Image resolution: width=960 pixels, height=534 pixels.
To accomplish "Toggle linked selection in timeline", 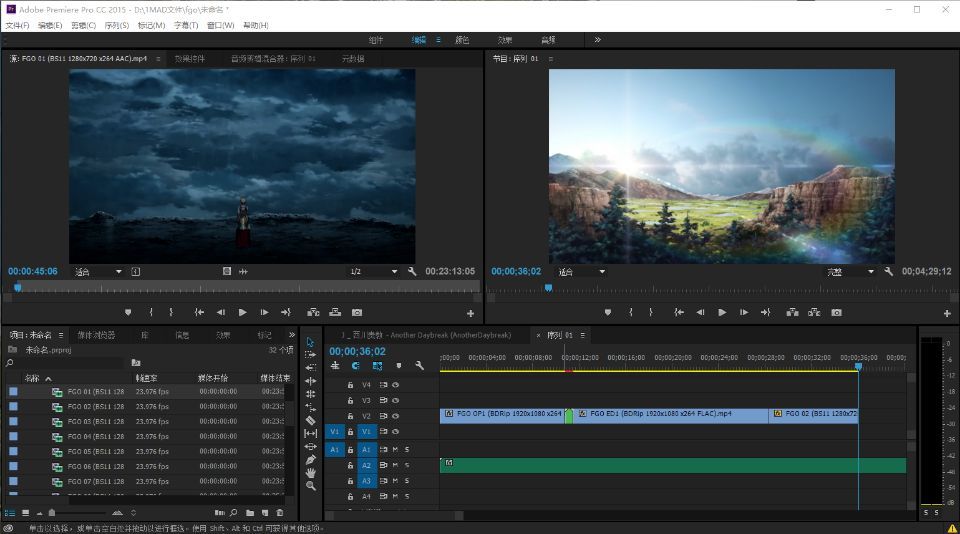I will [377, 366].
